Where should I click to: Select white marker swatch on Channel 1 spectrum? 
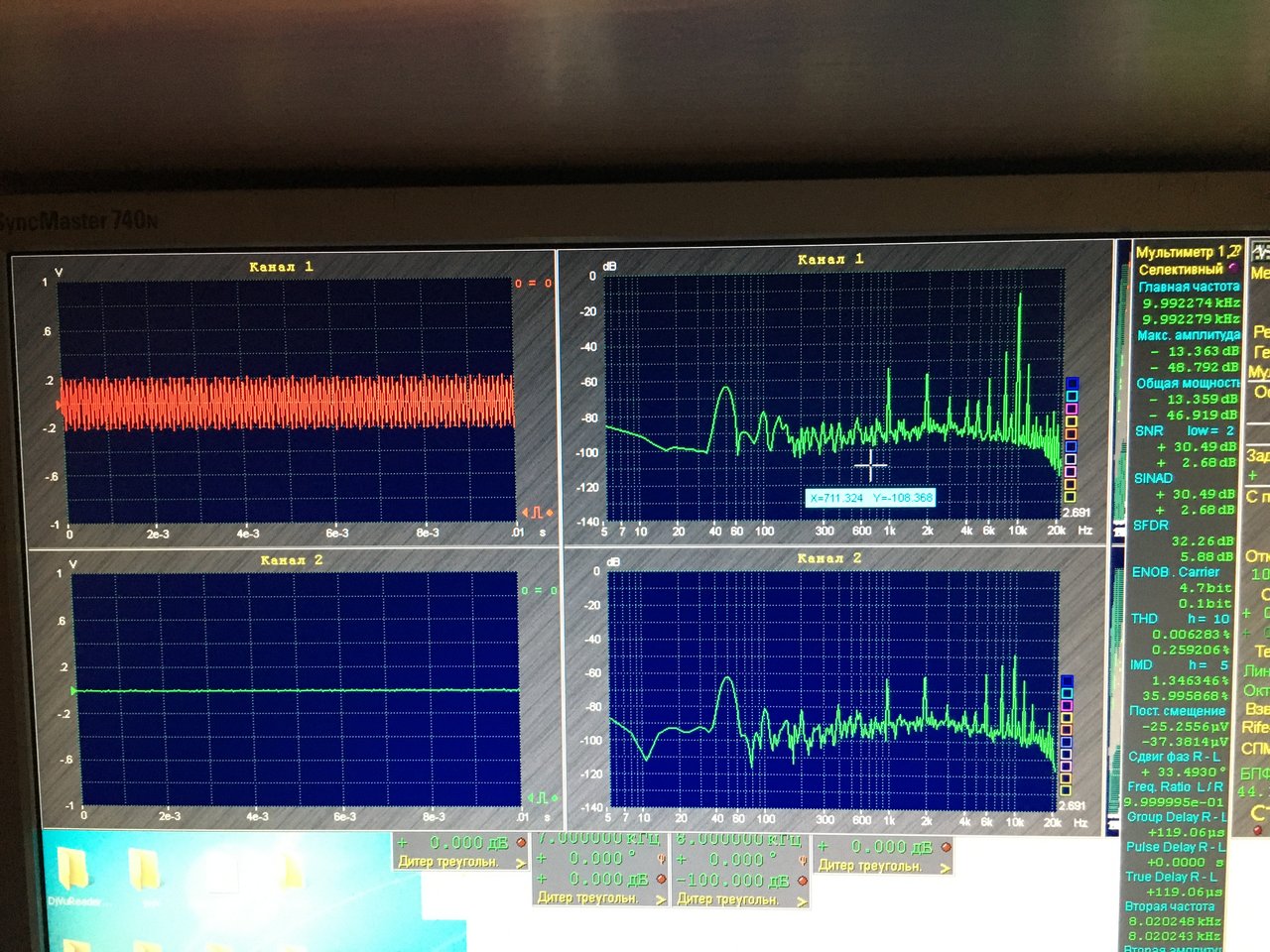[1071, 459]
